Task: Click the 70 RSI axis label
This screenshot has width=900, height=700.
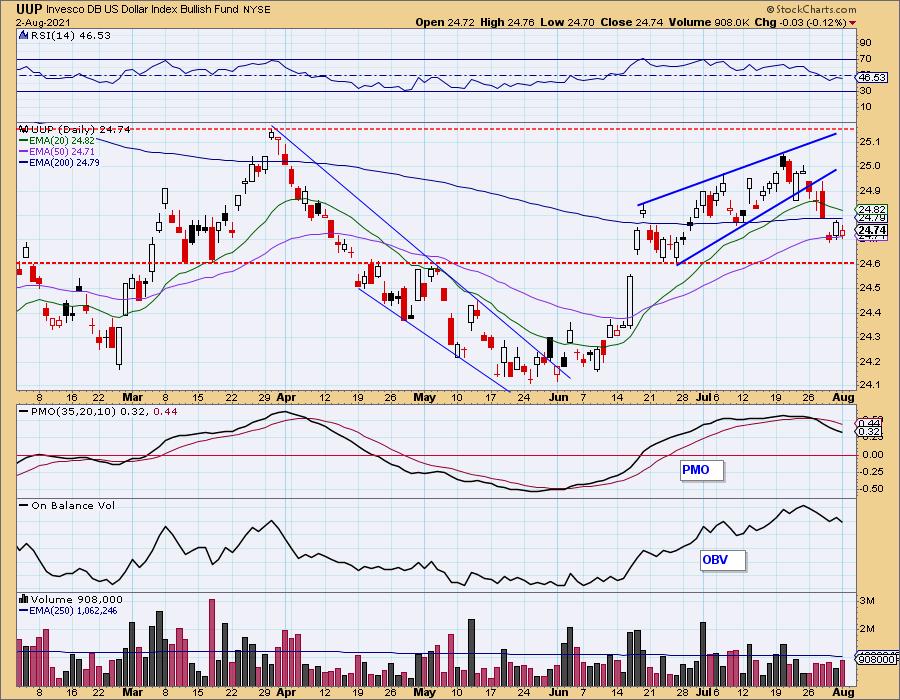Action: tap(865, 59)
